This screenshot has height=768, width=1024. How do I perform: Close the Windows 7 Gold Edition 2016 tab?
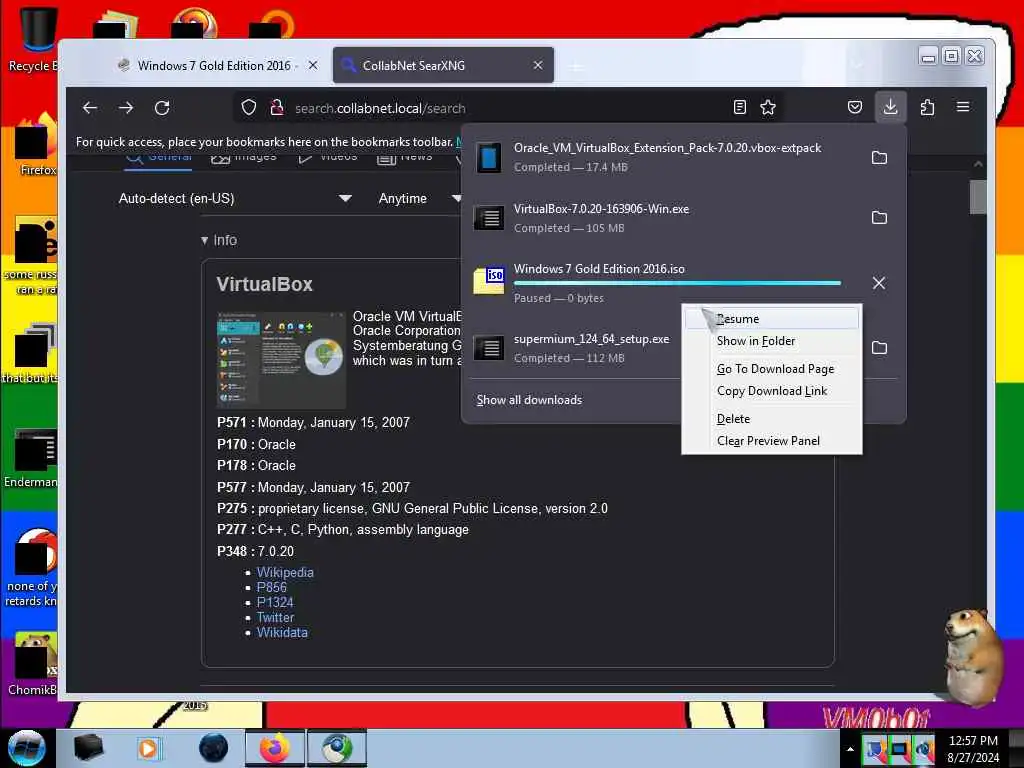coord(313,65)
